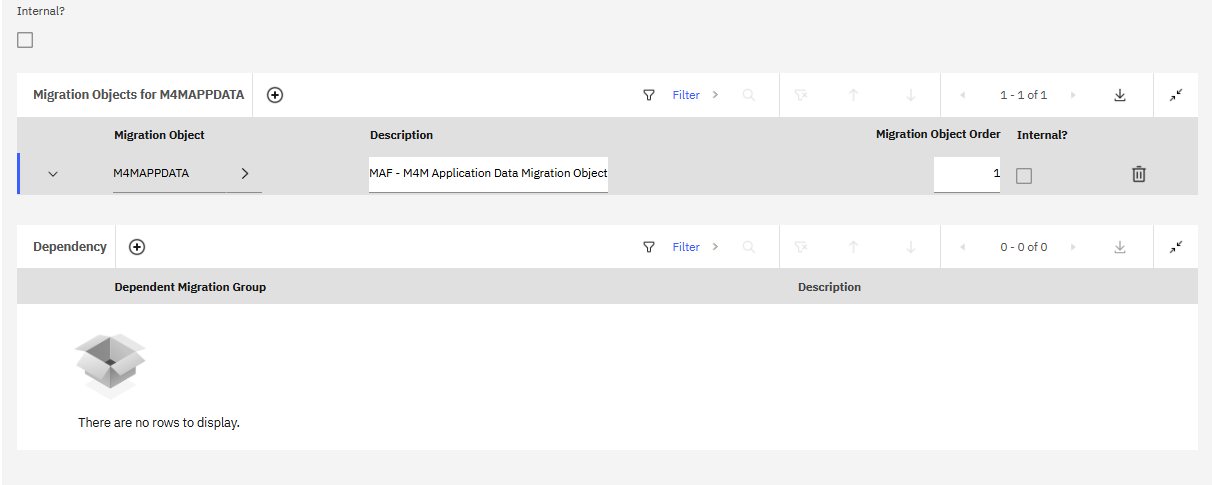Toggle the top Internal? checkbox
Viewport: 1212px width, 485px height.
coord(25,40)
